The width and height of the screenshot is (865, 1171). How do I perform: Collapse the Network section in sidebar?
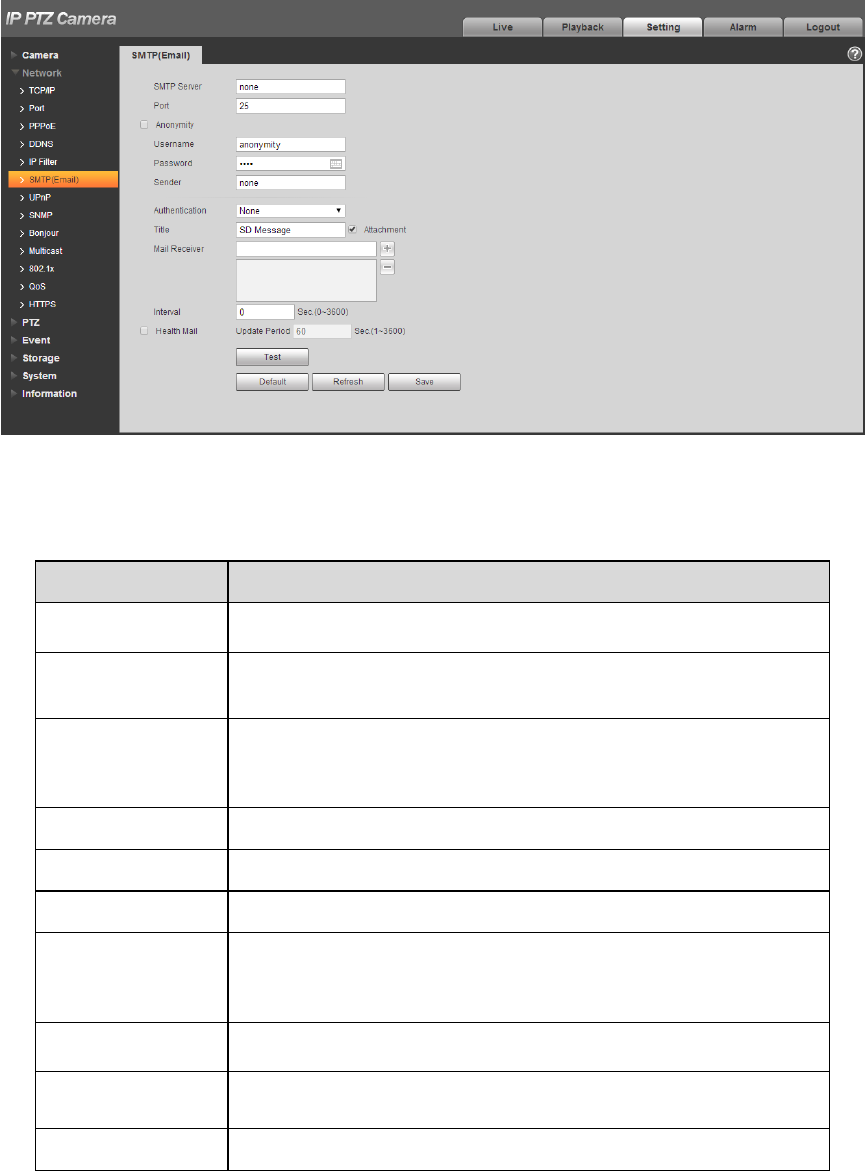(x=42, y=73)
